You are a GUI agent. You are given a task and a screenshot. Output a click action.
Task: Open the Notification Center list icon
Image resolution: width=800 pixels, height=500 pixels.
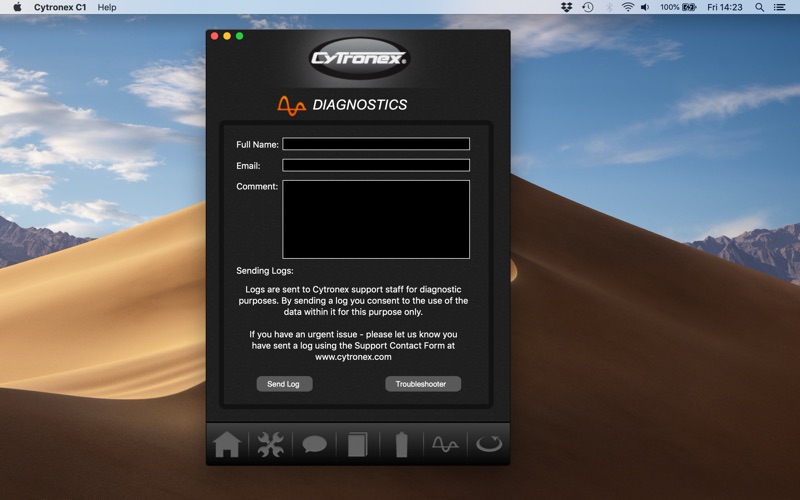coord(780,7)
